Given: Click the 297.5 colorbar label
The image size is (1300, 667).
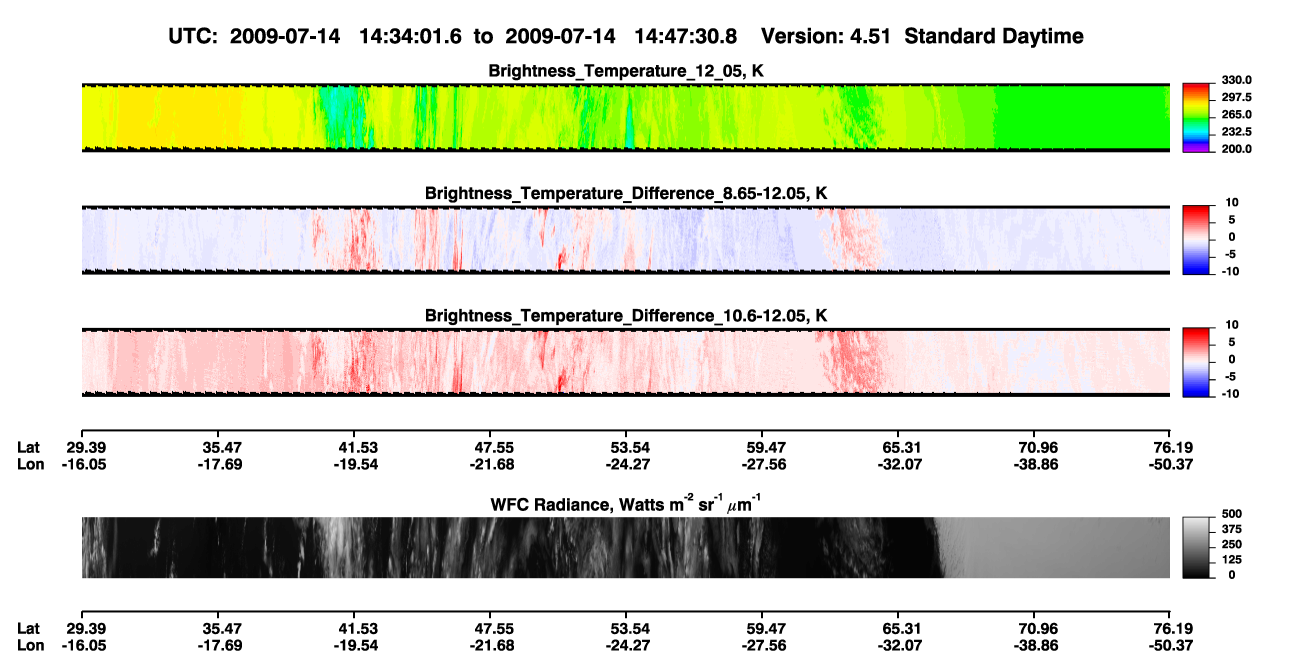Looking at the screenshot, I should pos(1236,97).
